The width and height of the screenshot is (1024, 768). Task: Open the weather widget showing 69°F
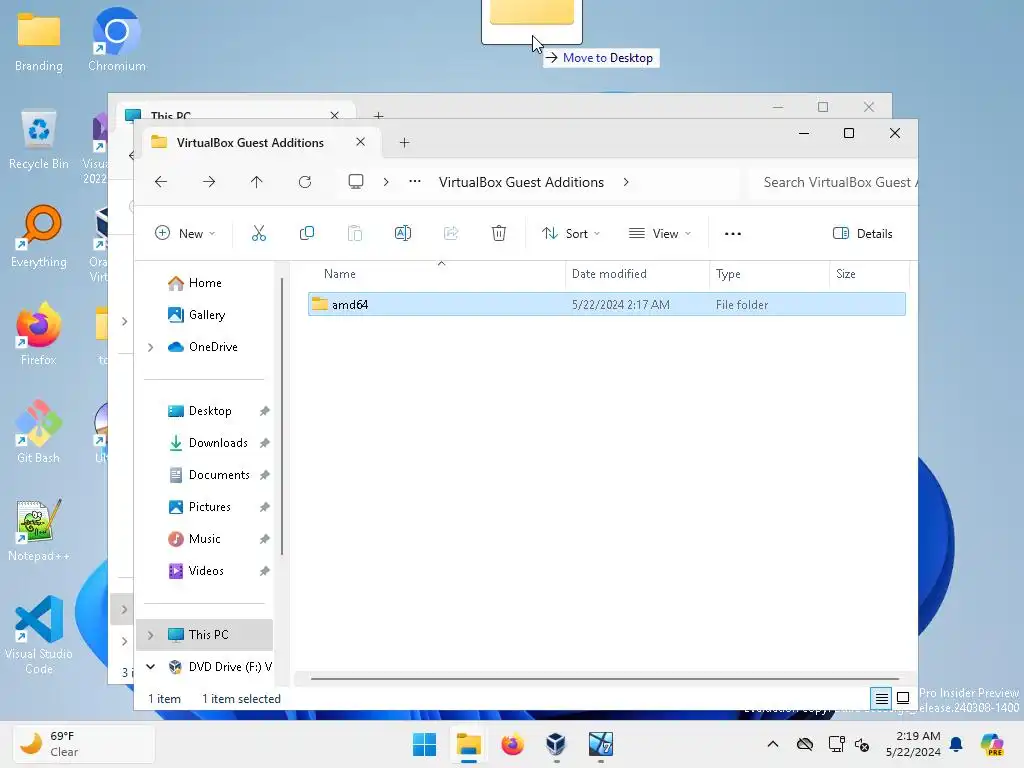[x=84, y=744]
